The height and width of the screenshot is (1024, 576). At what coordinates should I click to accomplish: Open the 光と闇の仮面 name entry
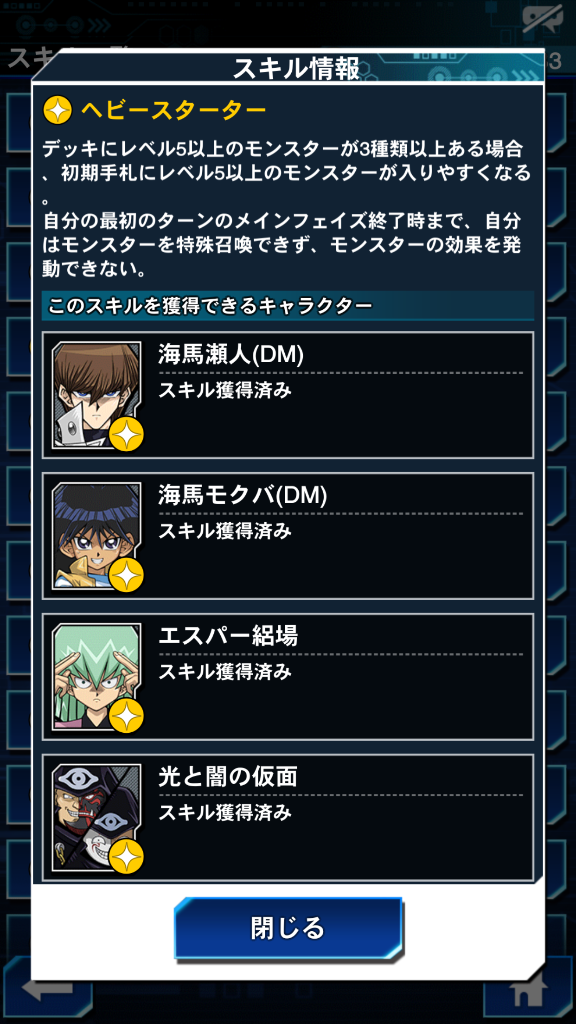pyautogui.click(x=228, y=777)
